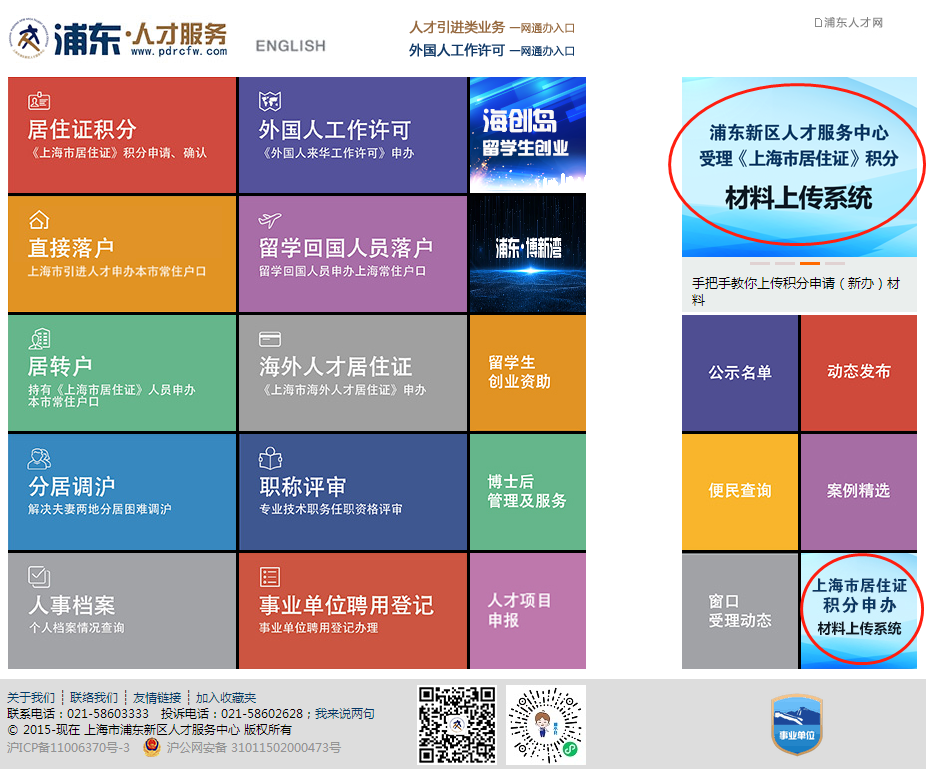Open 外国人工作许可 一网通办入口 link
This screenshot has height=769, width=926.
pos(492,50)
